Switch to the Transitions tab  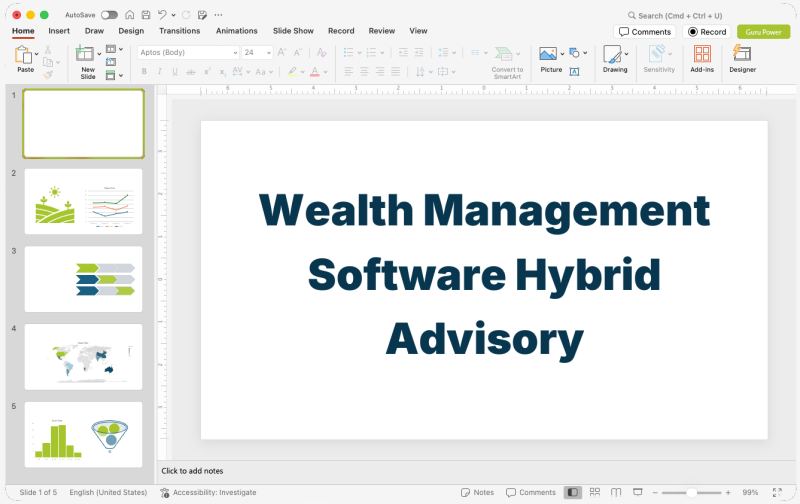coord(180,31)
